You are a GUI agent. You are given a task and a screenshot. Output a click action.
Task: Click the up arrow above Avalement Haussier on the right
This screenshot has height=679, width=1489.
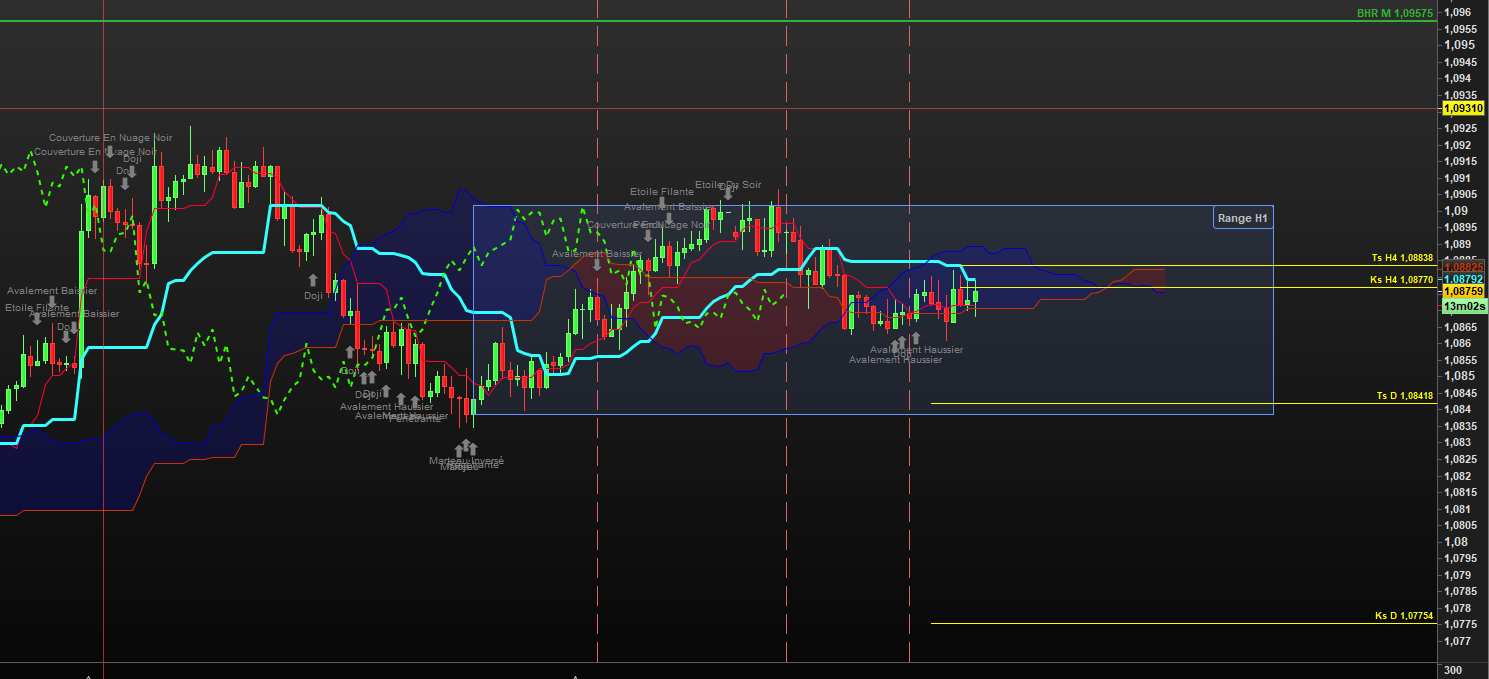pos(915,338)
